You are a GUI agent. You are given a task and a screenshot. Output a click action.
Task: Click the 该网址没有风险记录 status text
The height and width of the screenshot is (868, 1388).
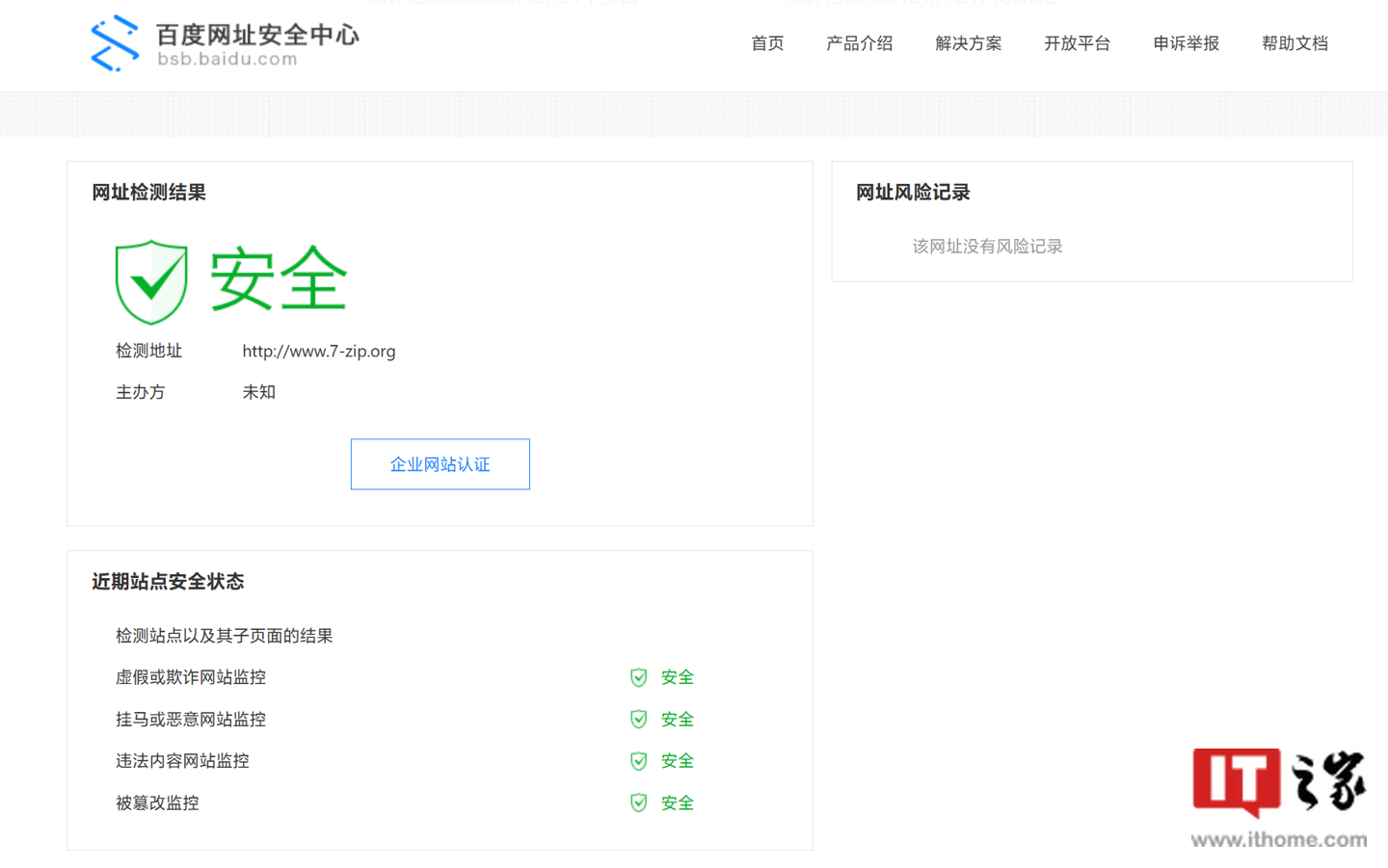click(986, 247)
